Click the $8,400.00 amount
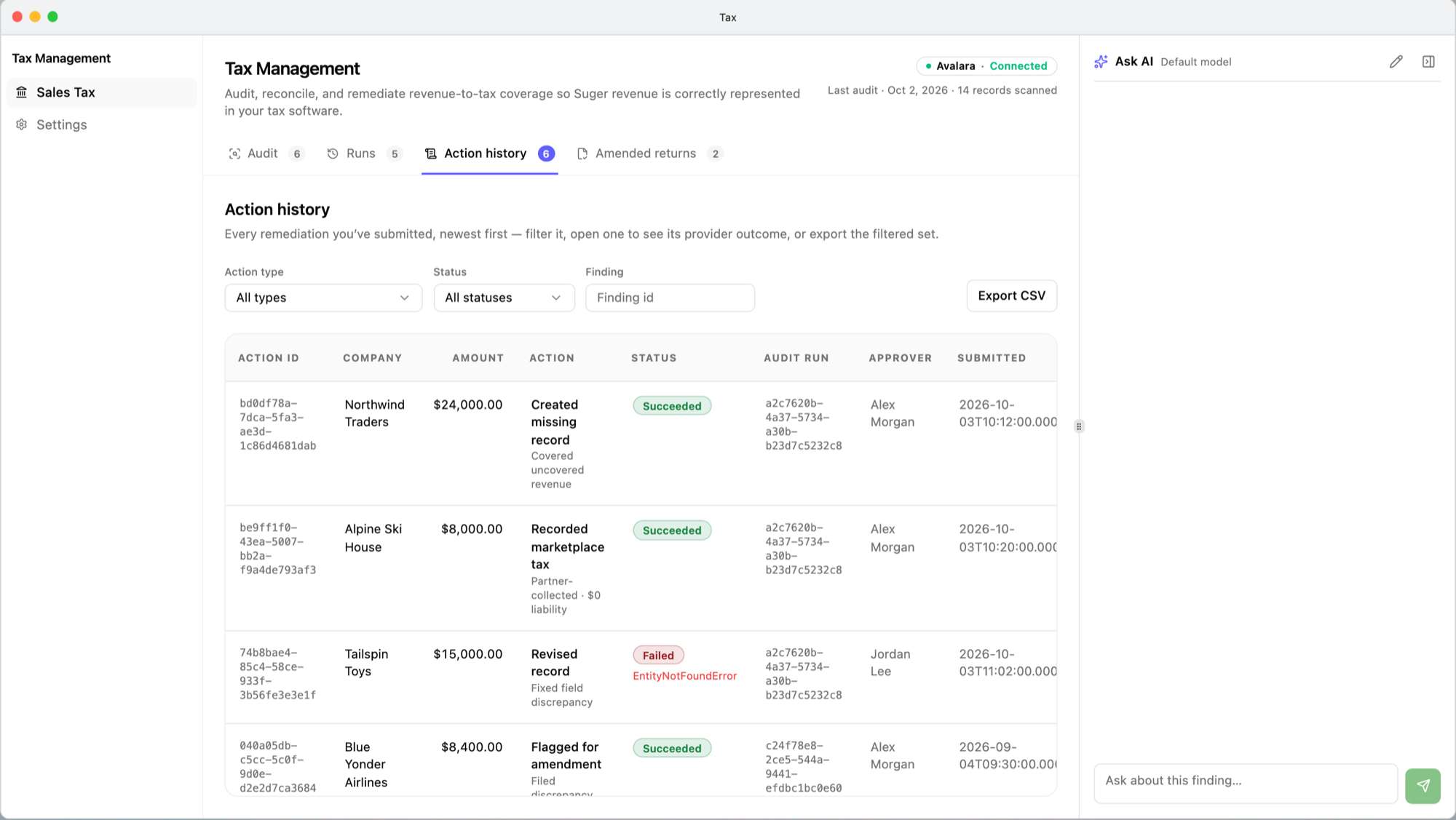The image size is (1456, 820). (472, 747)
